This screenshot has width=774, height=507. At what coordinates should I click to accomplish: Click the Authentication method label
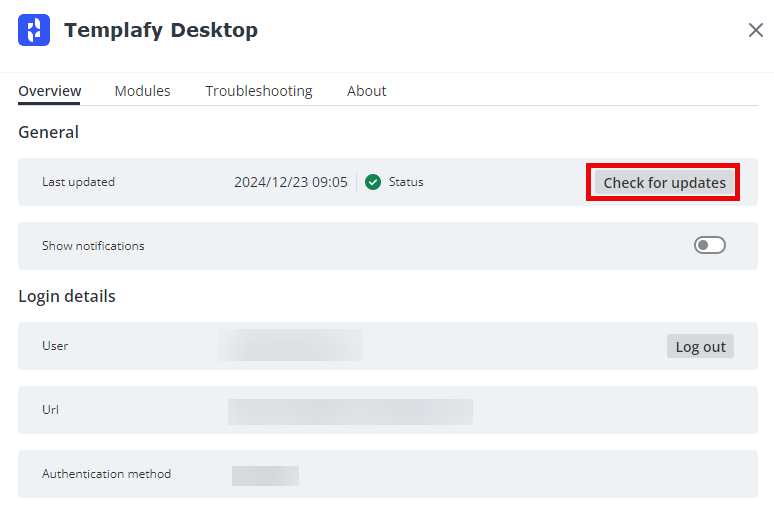(107, 474)
